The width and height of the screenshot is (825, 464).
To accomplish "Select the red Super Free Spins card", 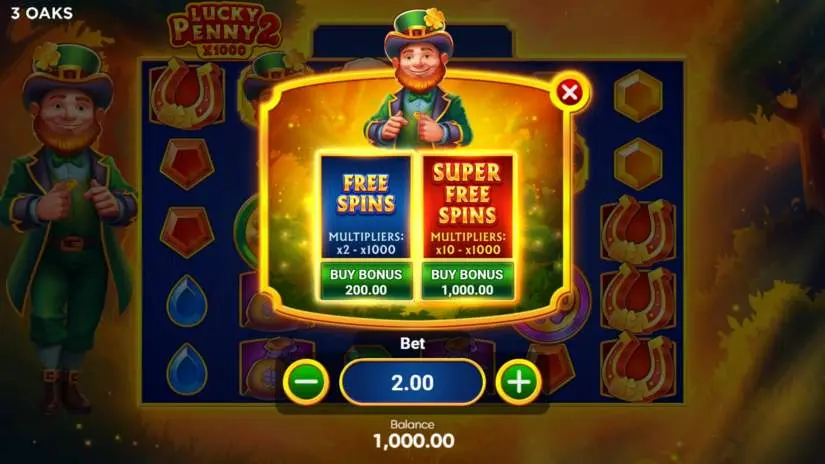I will point(467,207).
